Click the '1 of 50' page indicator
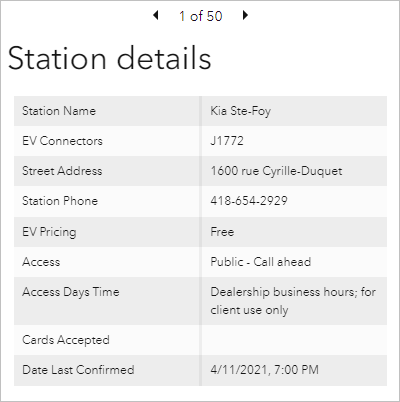Image resolution: width=400 pixels, height=402 pixels. tap(201, 16)
